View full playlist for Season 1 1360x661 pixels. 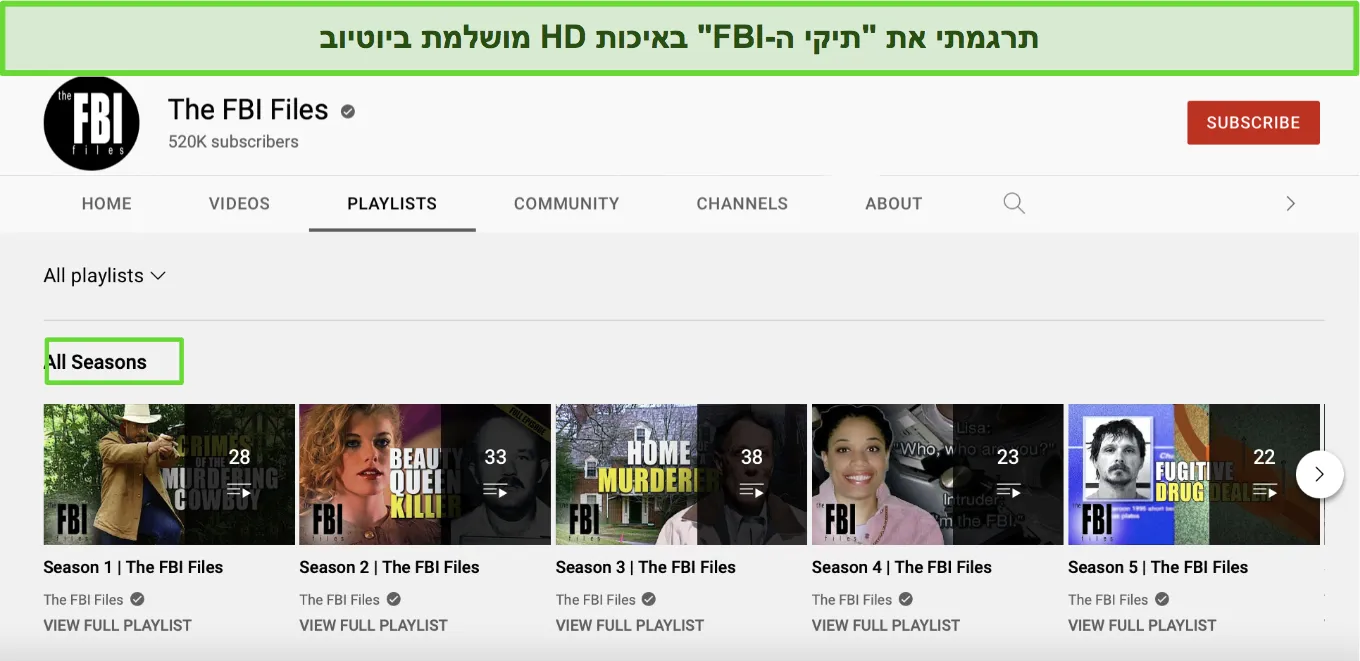click(x=117, y=625)
